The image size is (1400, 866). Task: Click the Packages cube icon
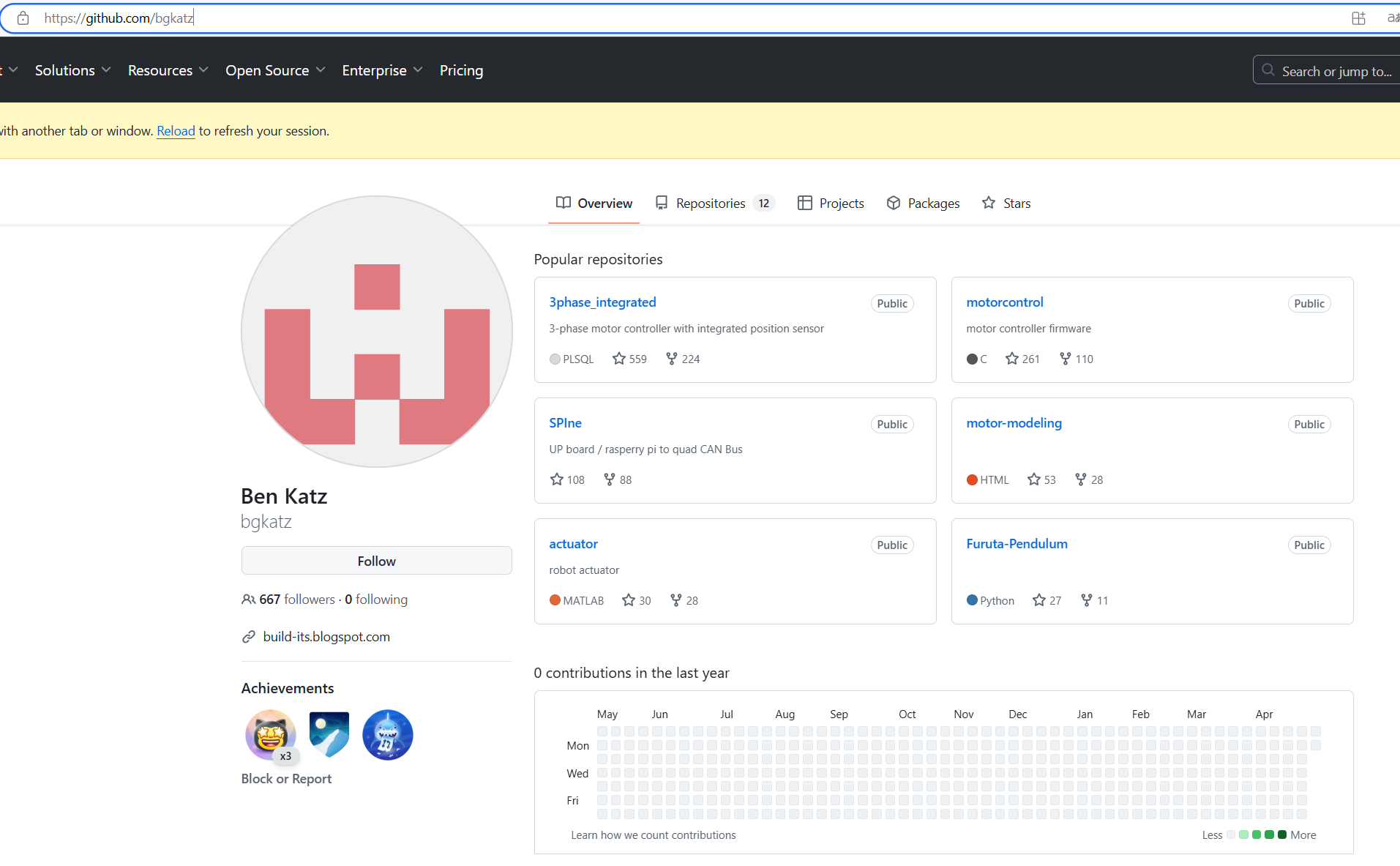(x=893, y=203)
